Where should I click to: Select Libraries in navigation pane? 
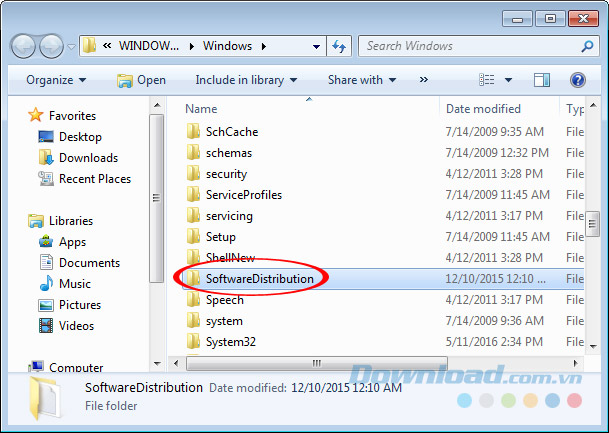point(71,221)
